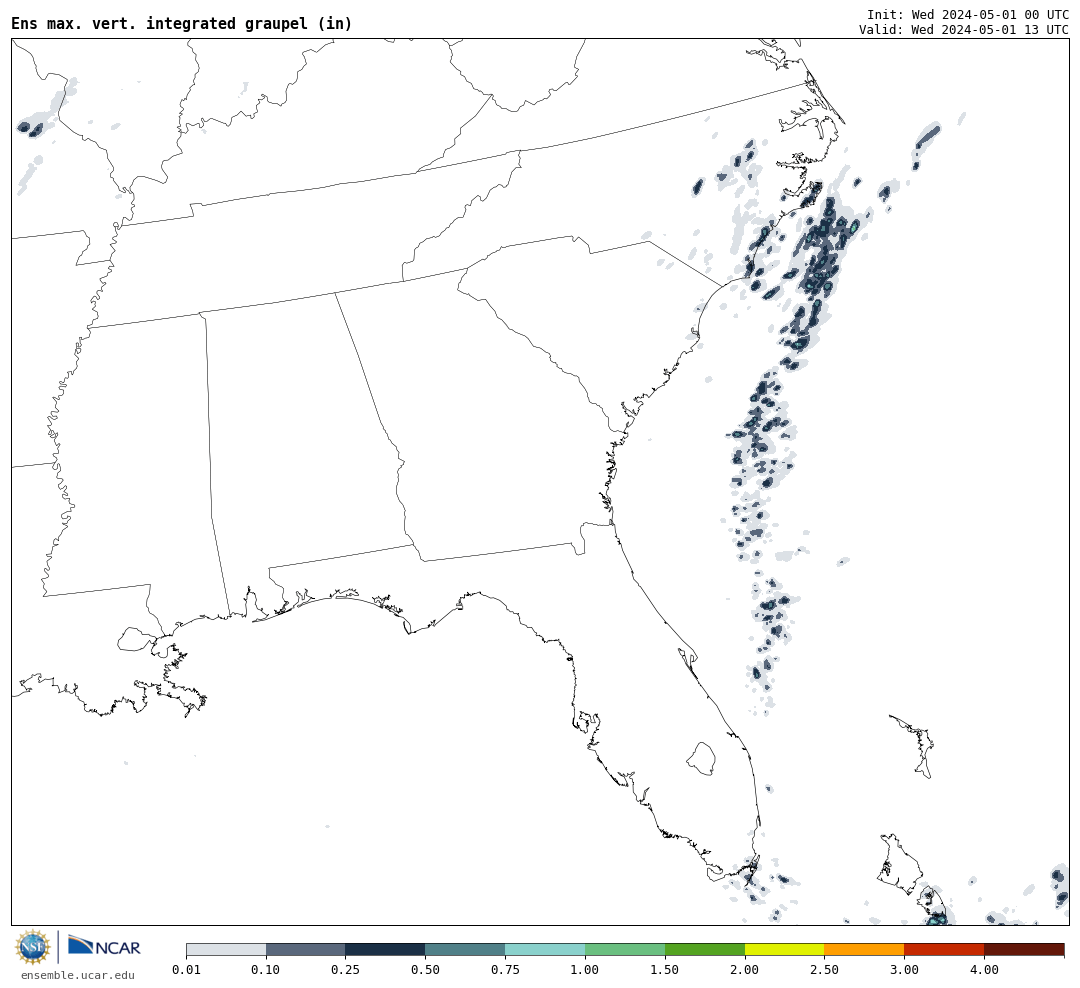Click the 2.00–2.50 yellow colorbar segment

point(785,949)
